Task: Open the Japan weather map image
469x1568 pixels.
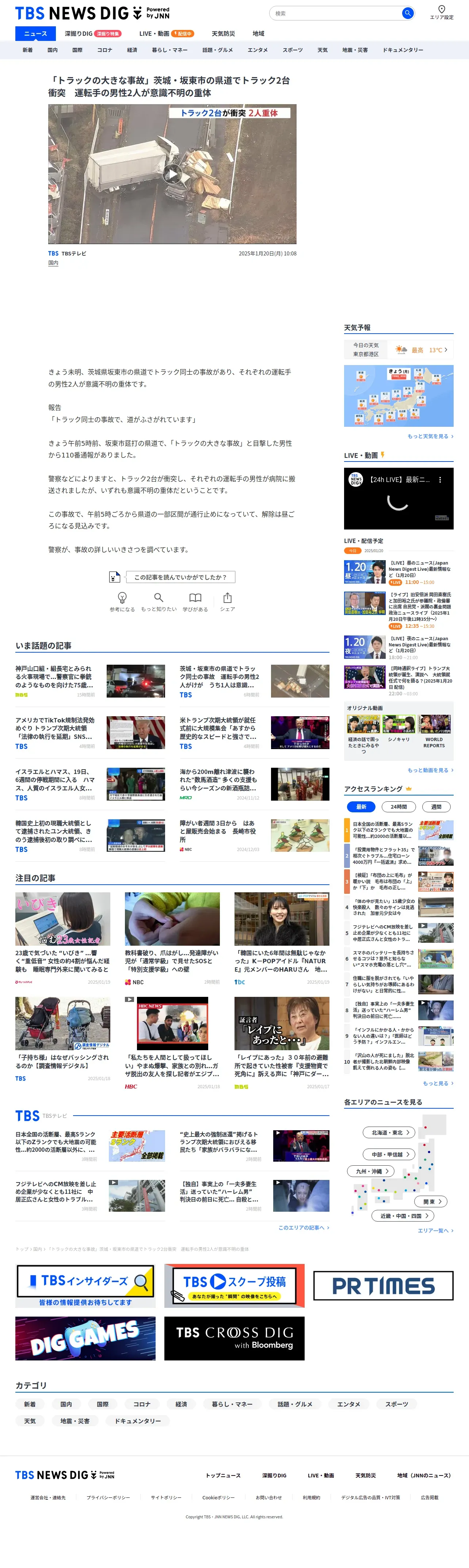Action: coord(399,396)
